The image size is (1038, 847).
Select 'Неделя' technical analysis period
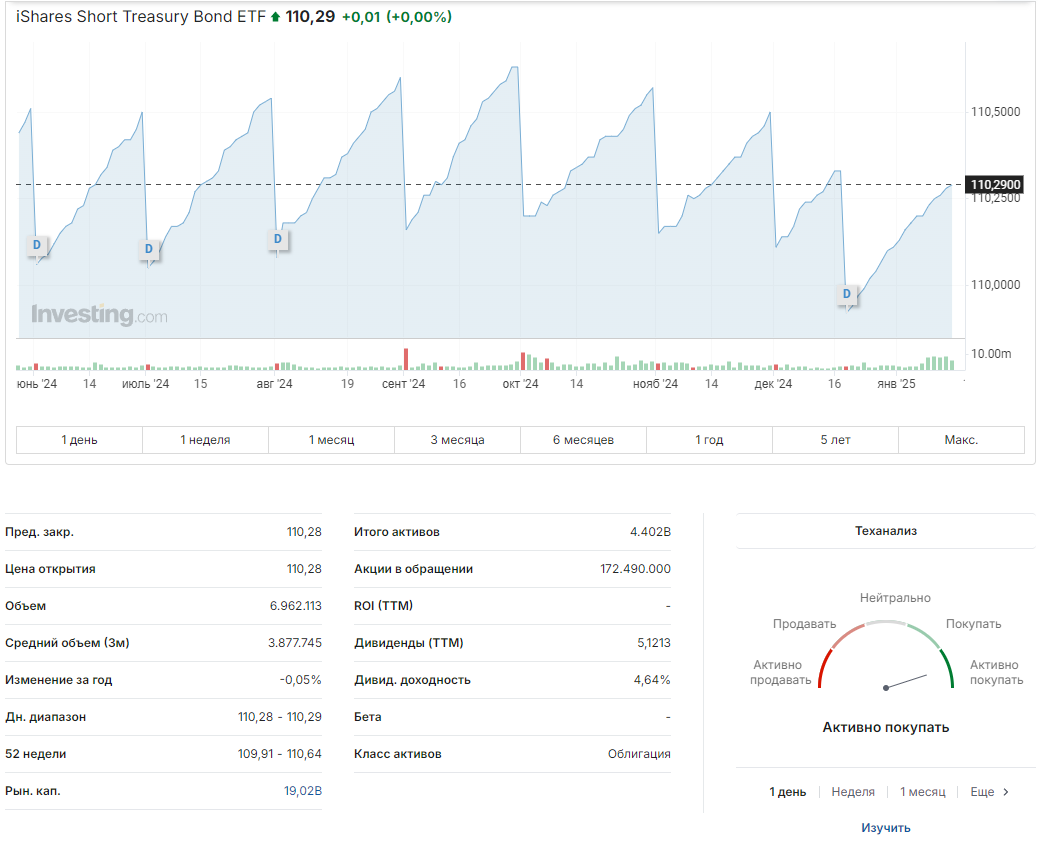tap(853, 792)
